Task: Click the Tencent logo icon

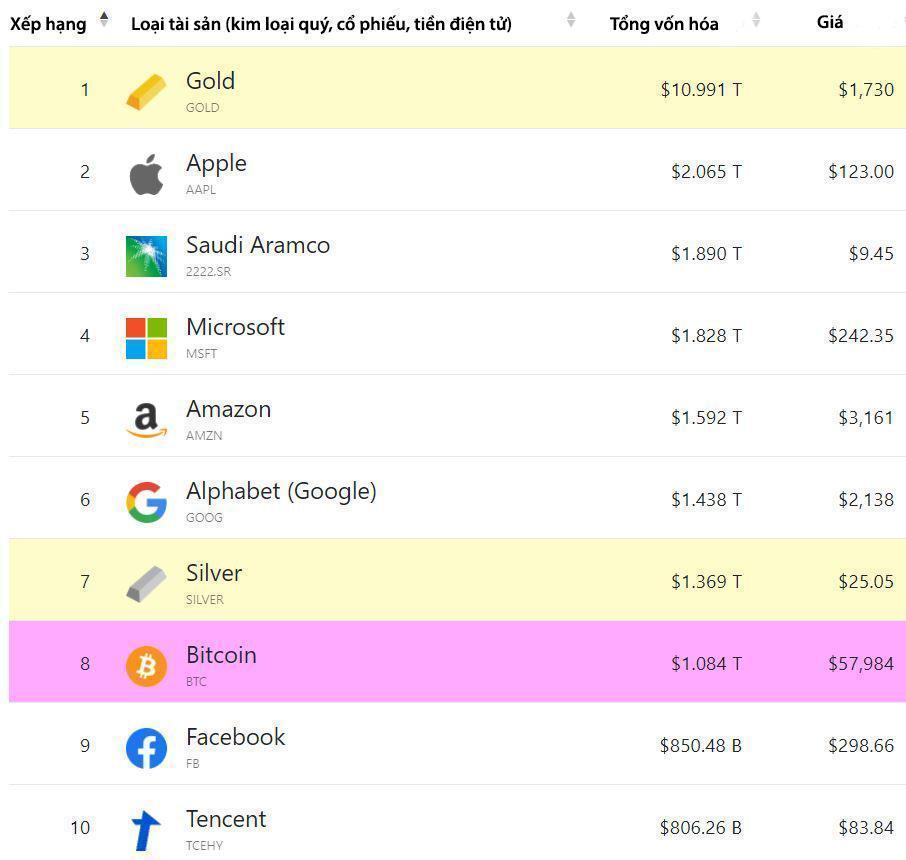Action: point(146,830)
